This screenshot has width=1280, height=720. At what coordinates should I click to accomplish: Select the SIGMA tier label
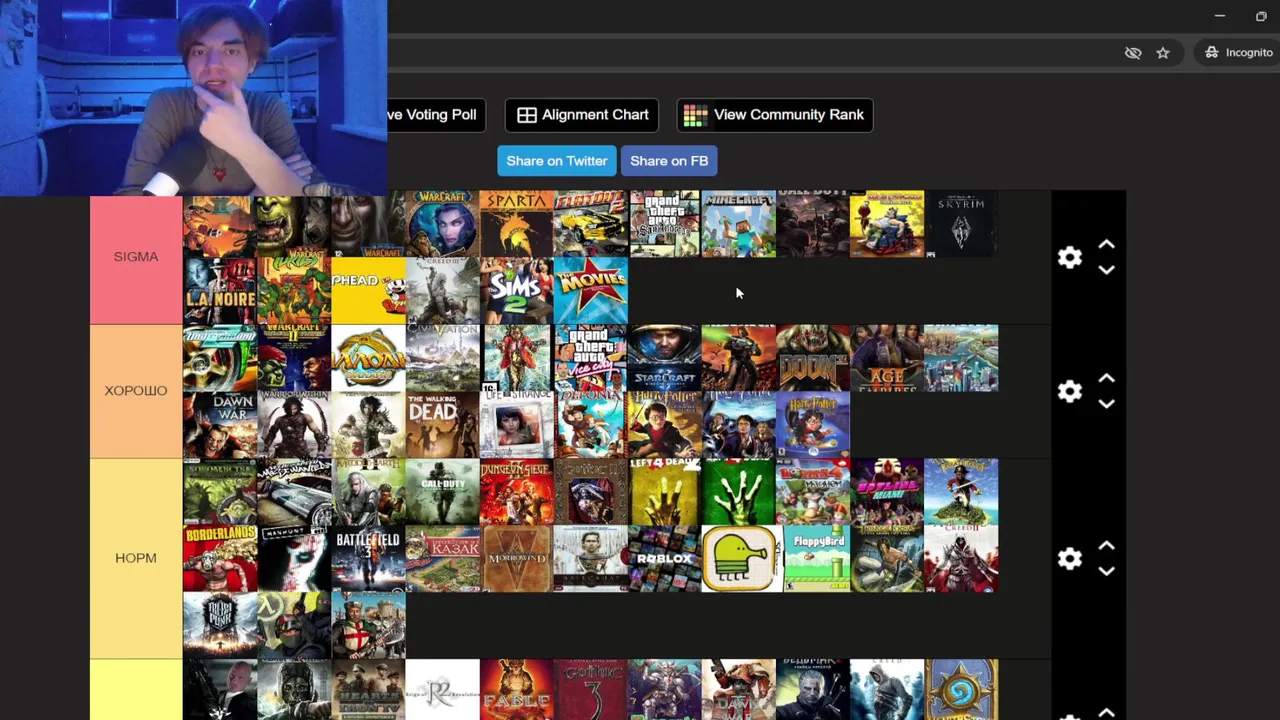(136, 257)
